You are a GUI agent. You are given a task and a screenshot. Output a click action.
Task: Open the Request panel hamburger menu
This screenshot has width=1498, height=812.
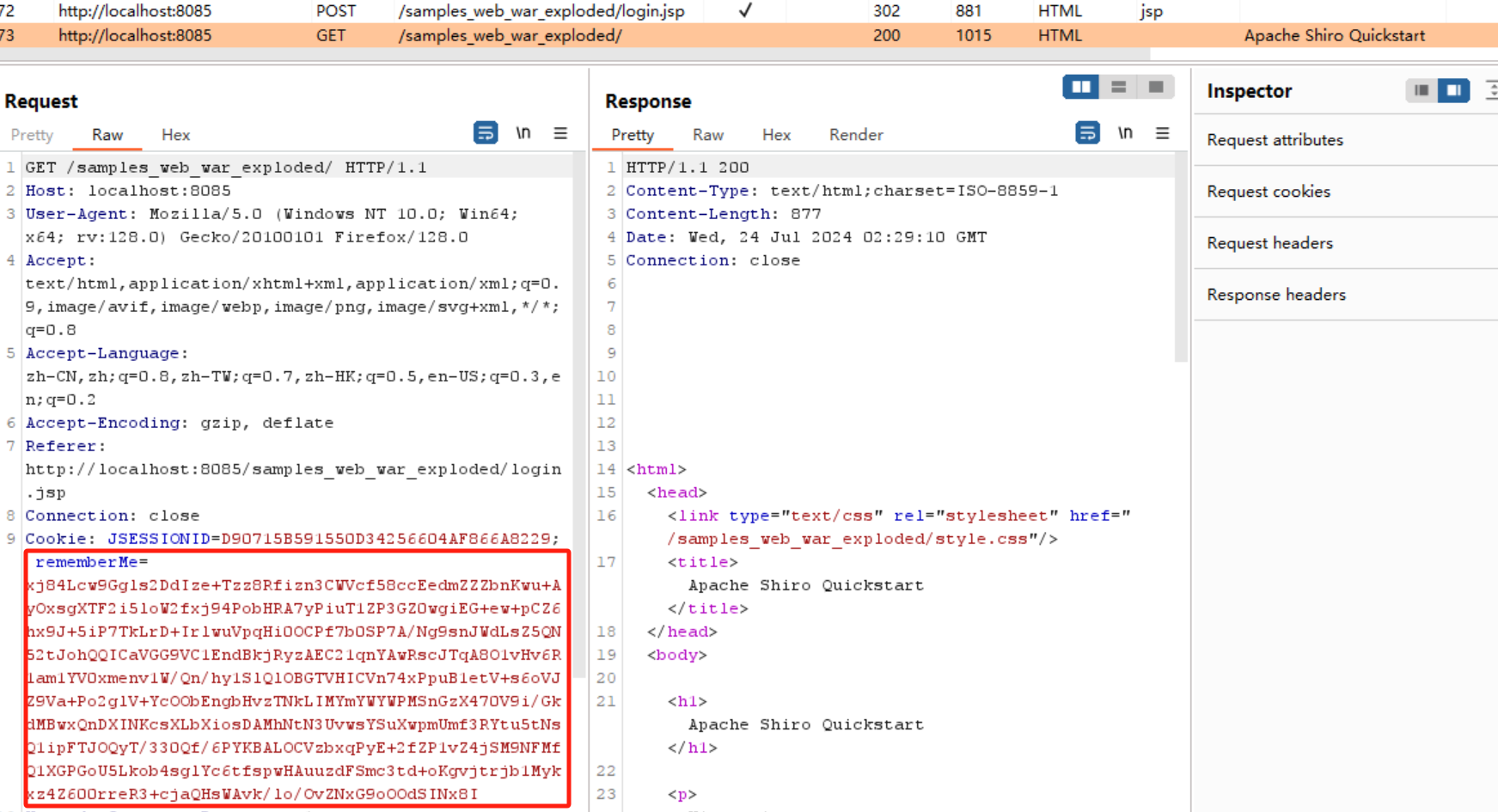pos(560,133)
